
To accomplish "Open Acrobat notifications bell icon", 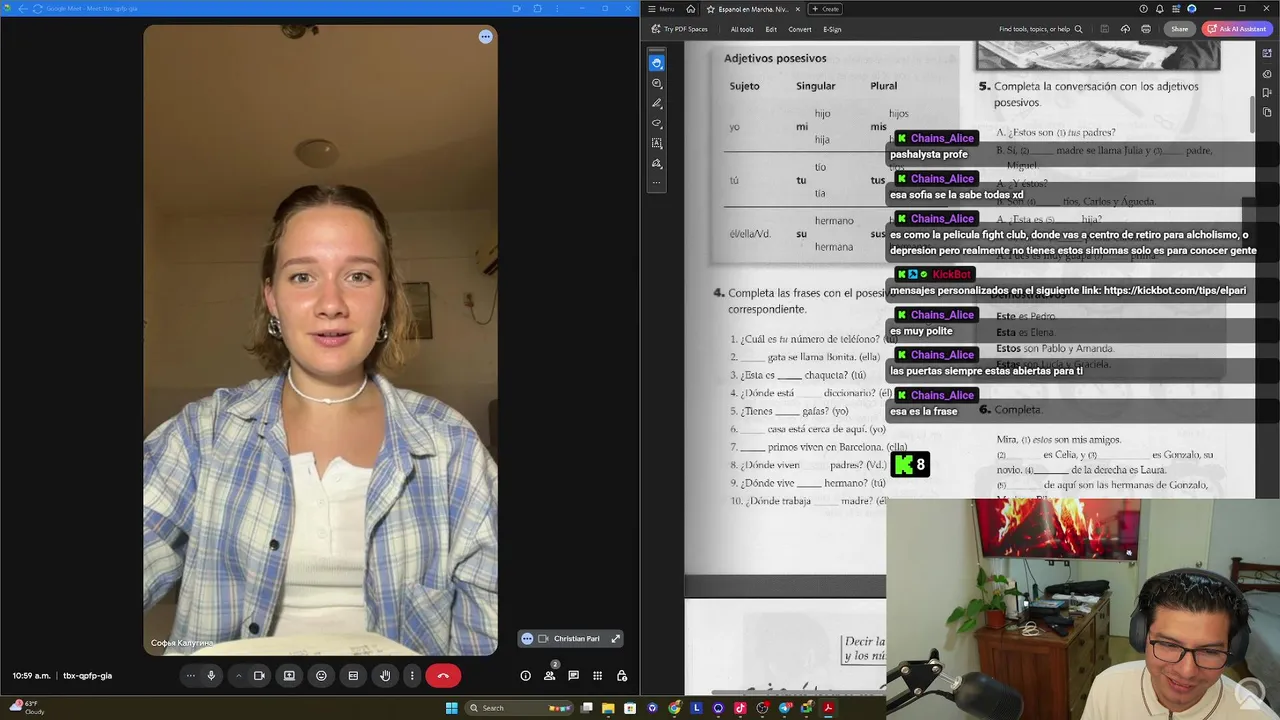I will tap(1159, 9).
